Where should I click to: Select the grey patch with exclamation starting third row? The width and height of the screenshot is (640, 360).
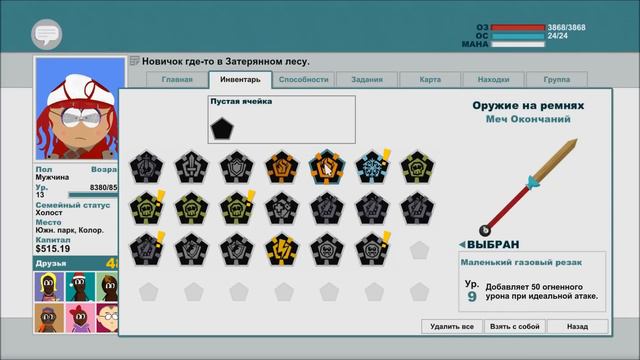147,250
